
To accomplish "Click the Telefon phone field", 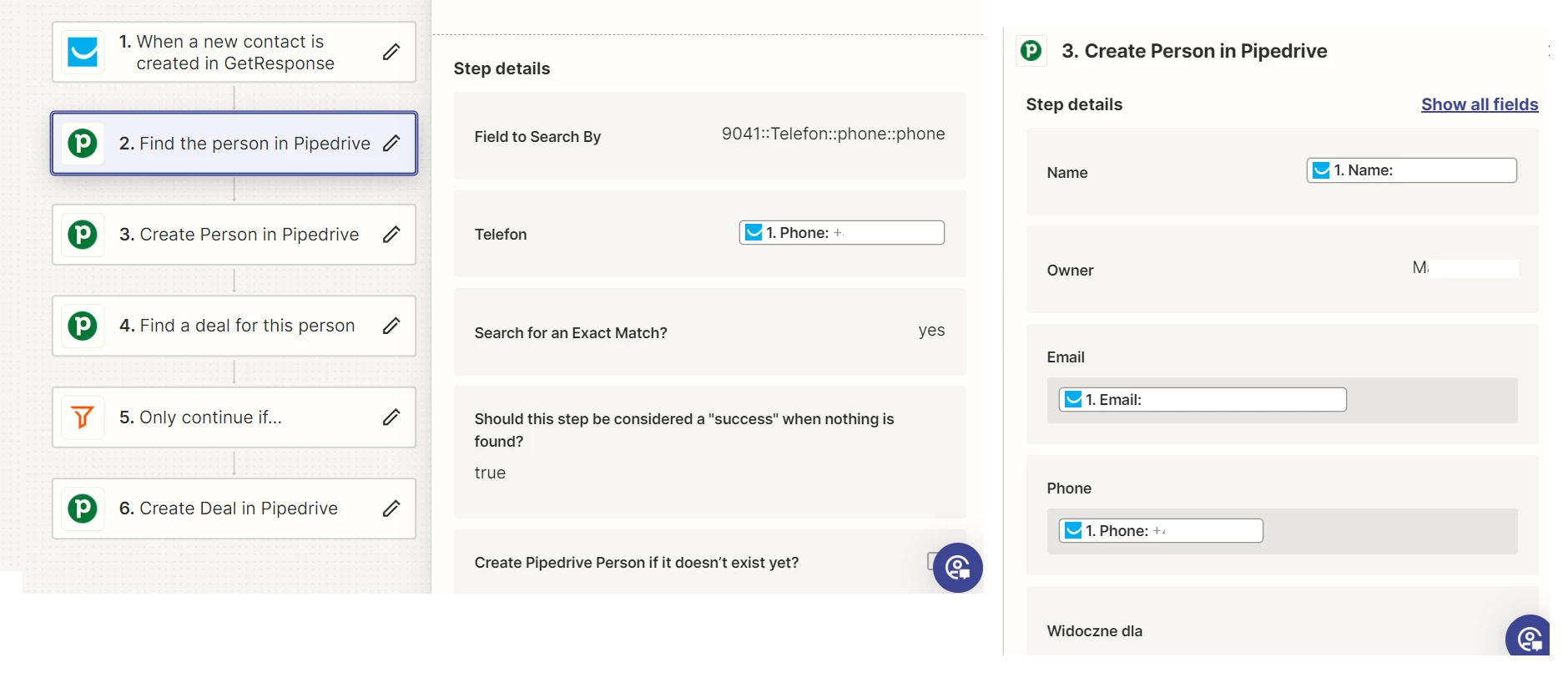I will (841, 233).
